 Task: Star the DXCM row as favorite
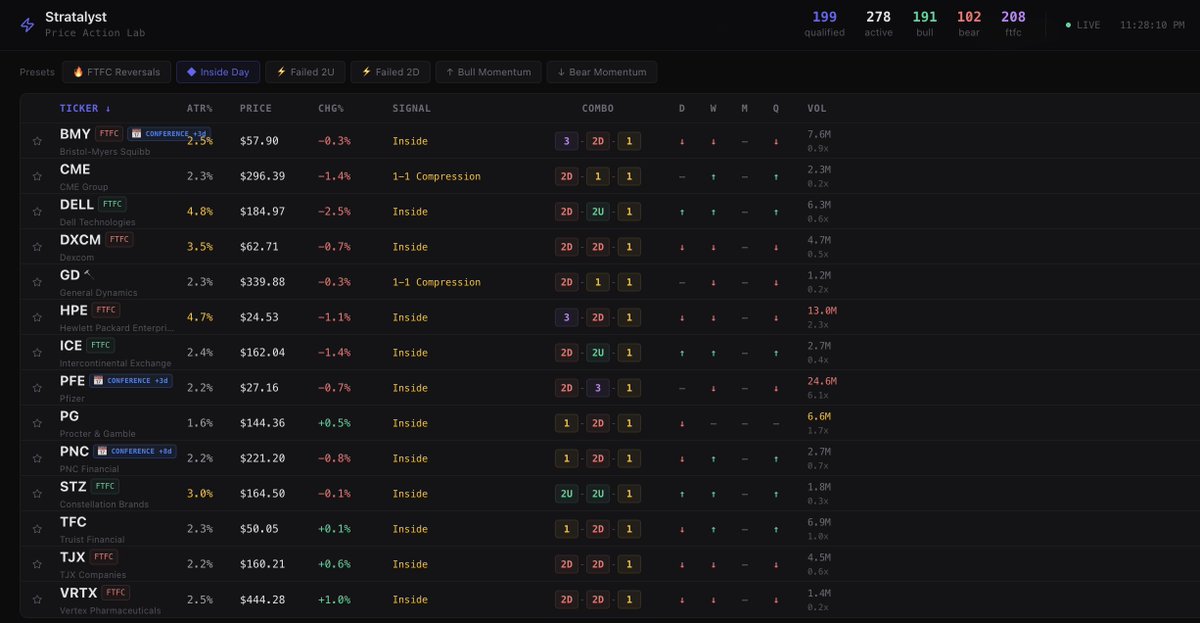click(37, 247)
